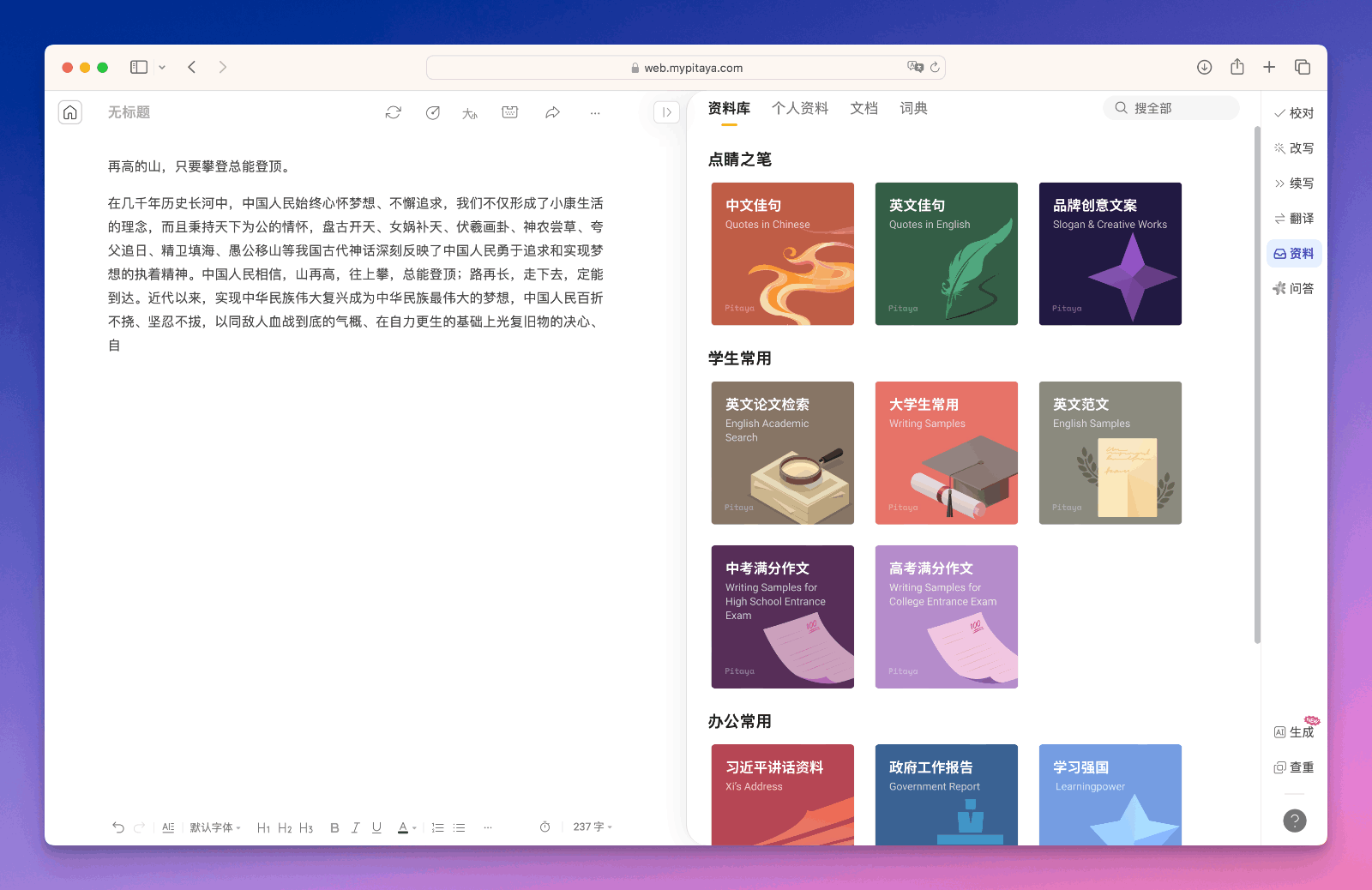Viewport: 1372px width, 890px height.
Task: Open the 中文佳句 Quotes in Chinese card
Action: point(782,254)
